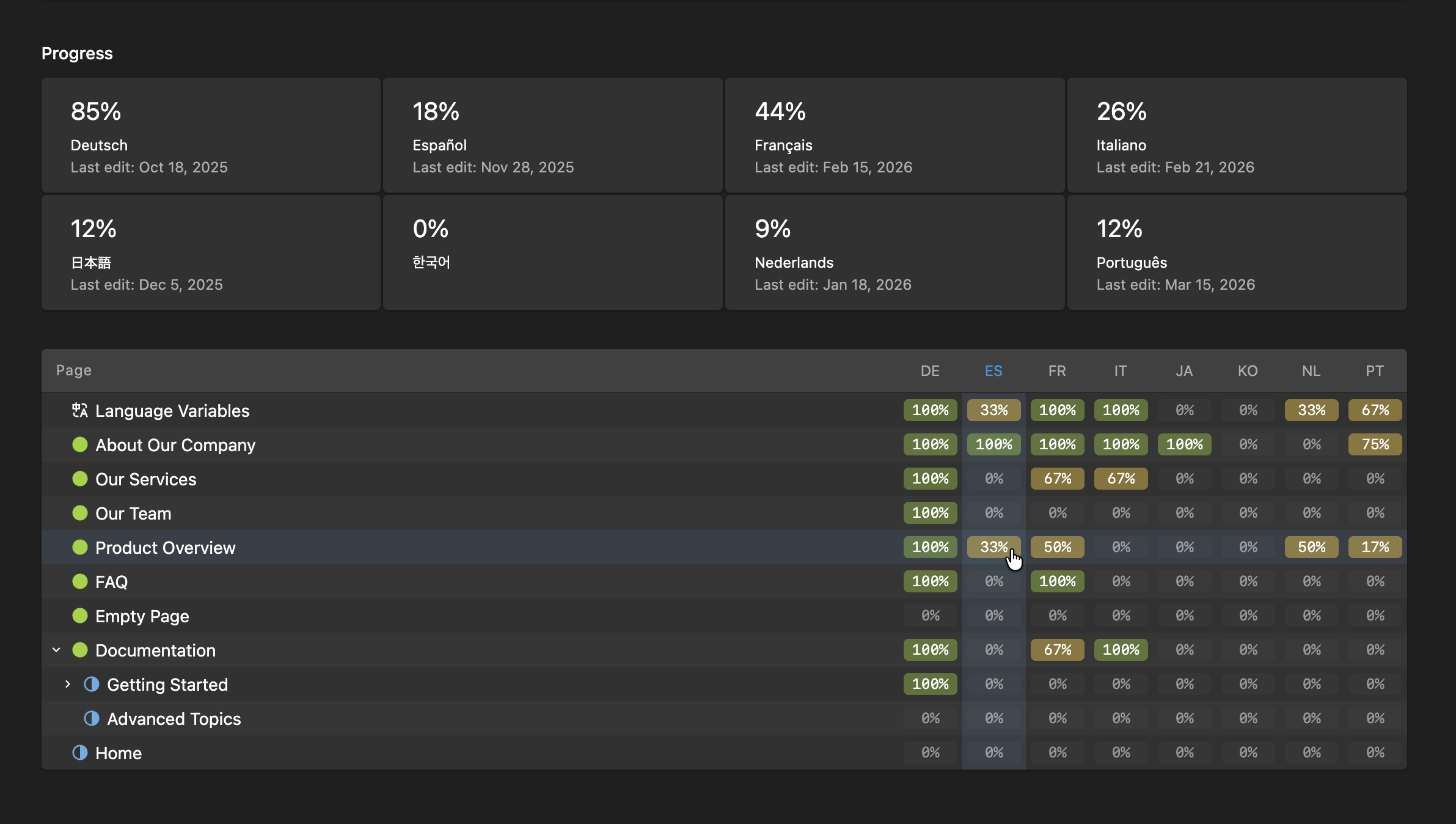Select the FR language column header
The height and width of the screenshot is (824, 1456).
click(x=1056, y=370)
